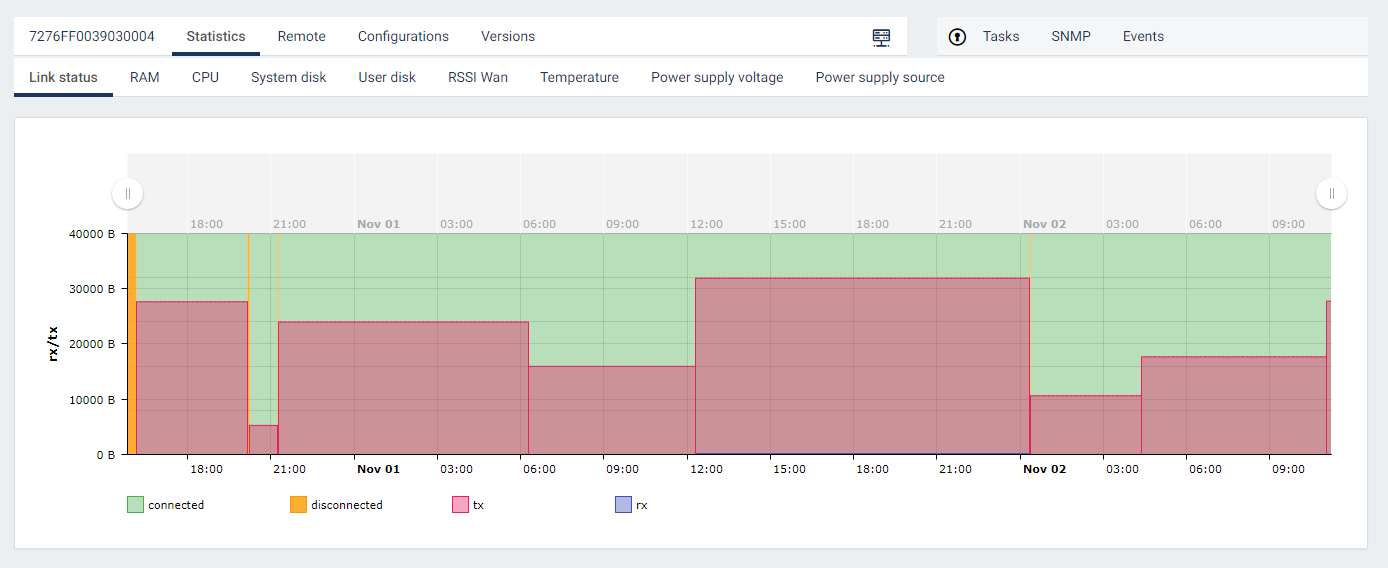The image size is (1388, 568).
Task: Click the network device icon in top bar
Action: (881, 37)
